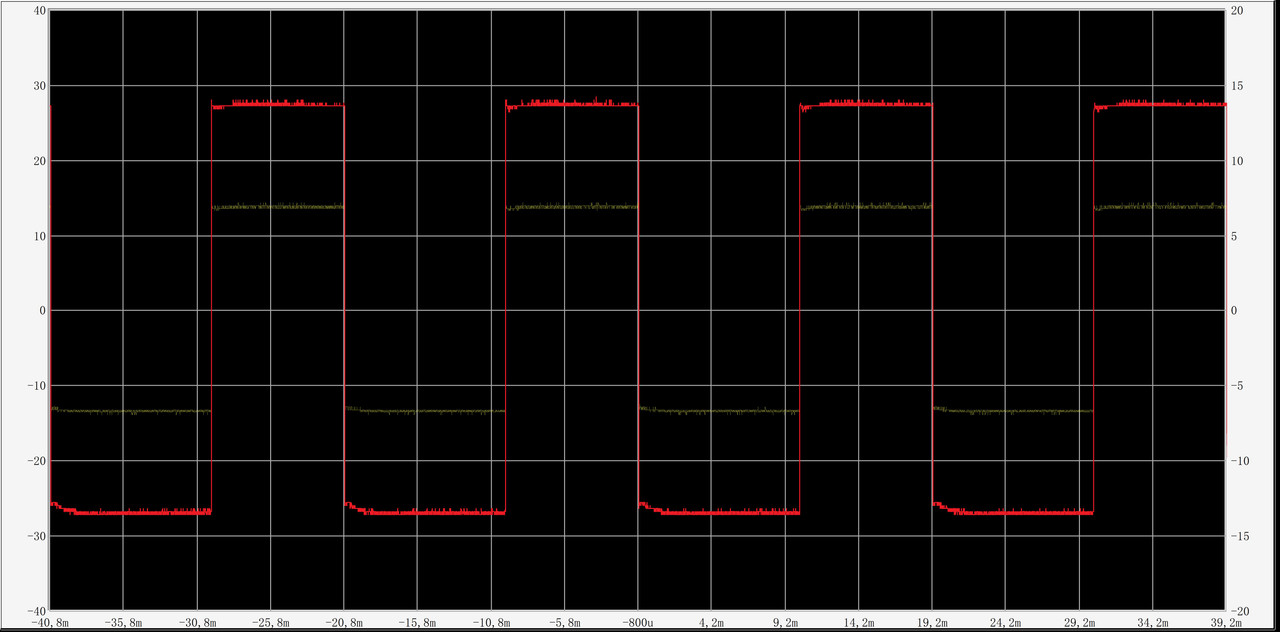Image resolution: width=1280 pixels, height=632 pixels.
Task: Click the -30,8m time label
Action: coord(197,622)
